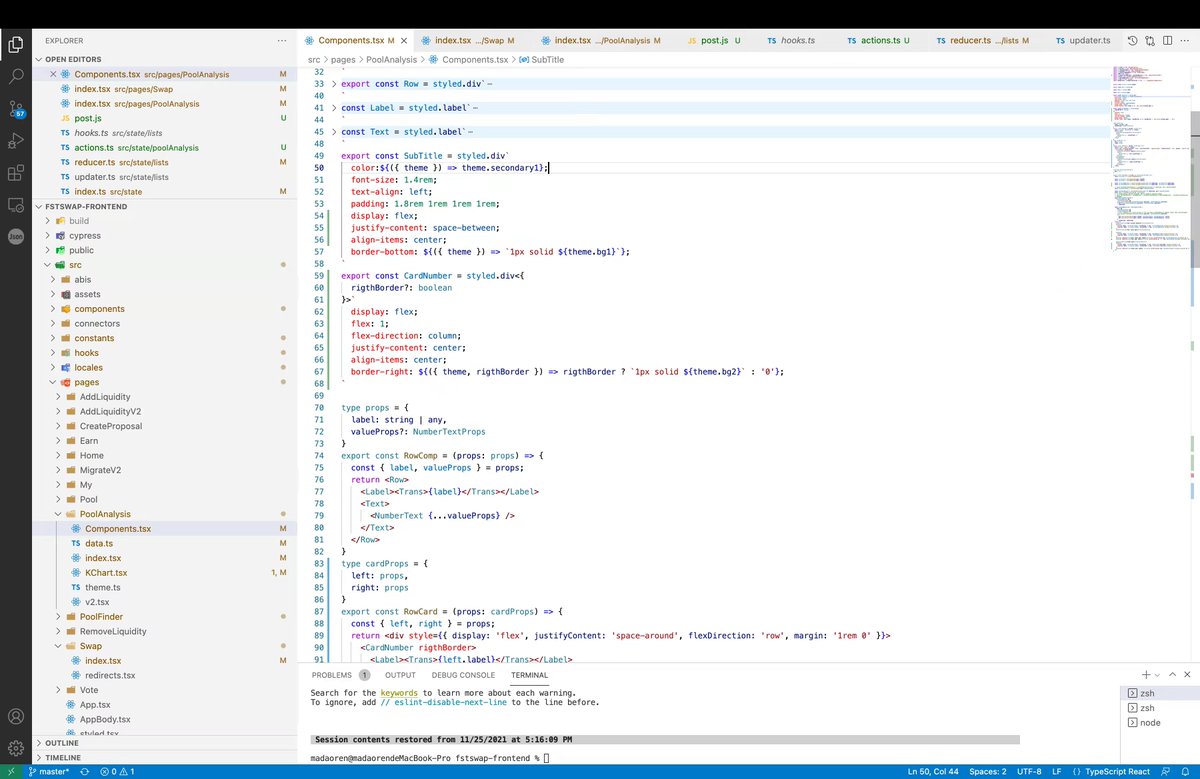
Task: Open the Search view in activity bar
Action: pos(16,76)
